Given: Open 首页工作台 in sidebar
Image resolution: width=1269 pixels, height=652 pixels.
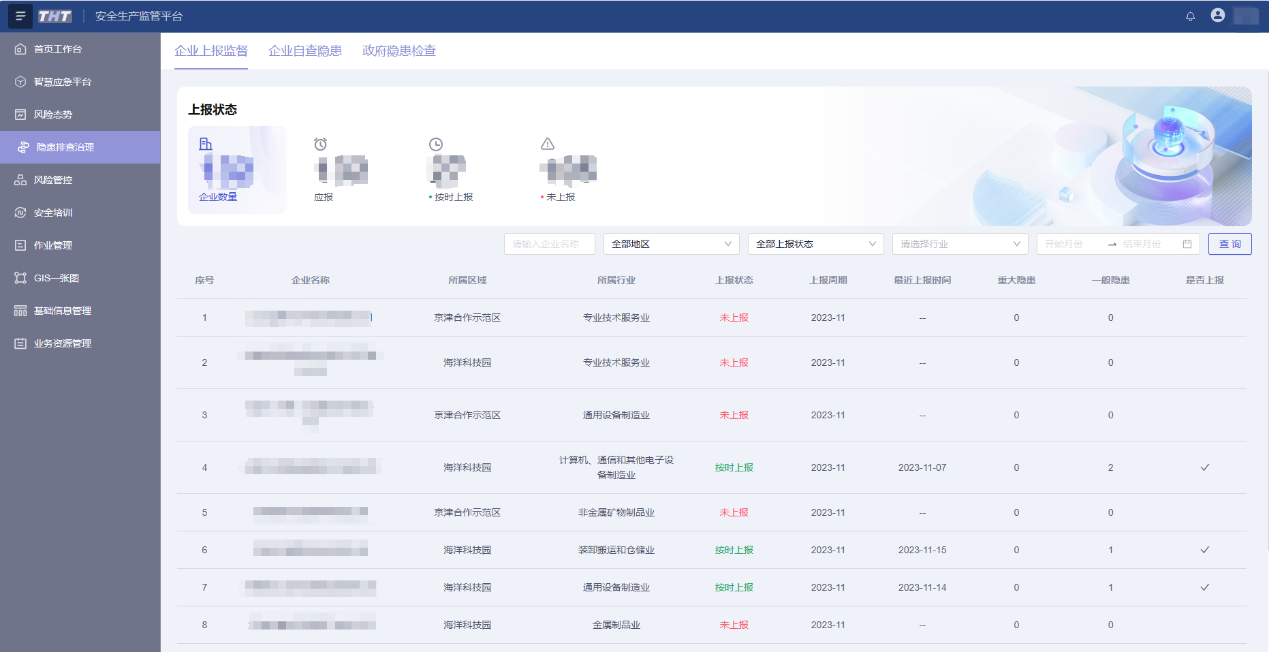Looking at the screenshot, I should click(58, 49).
